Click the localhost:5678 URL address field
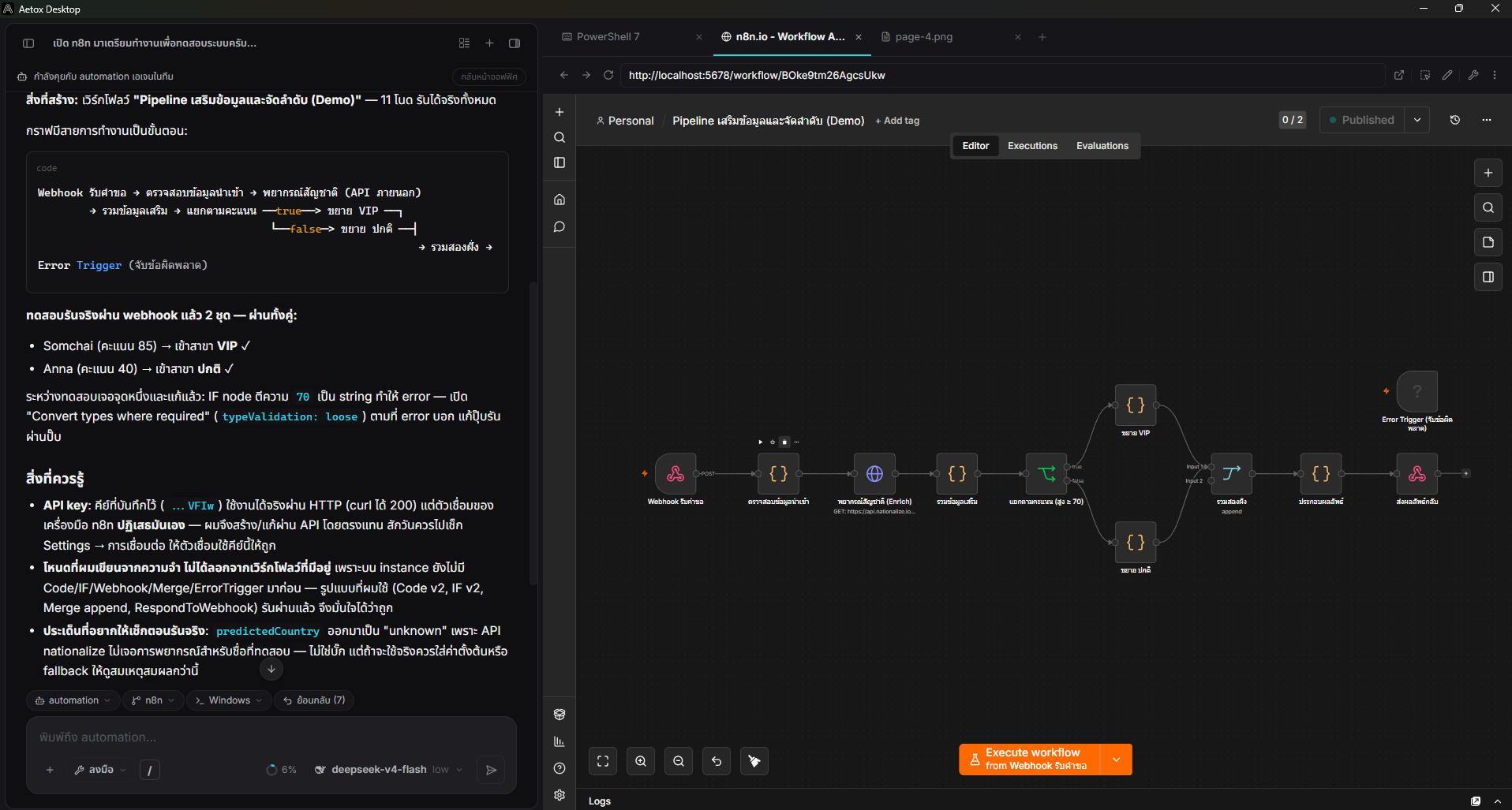Screen dimensions: 1512x810 click(x=1002, y=75)
